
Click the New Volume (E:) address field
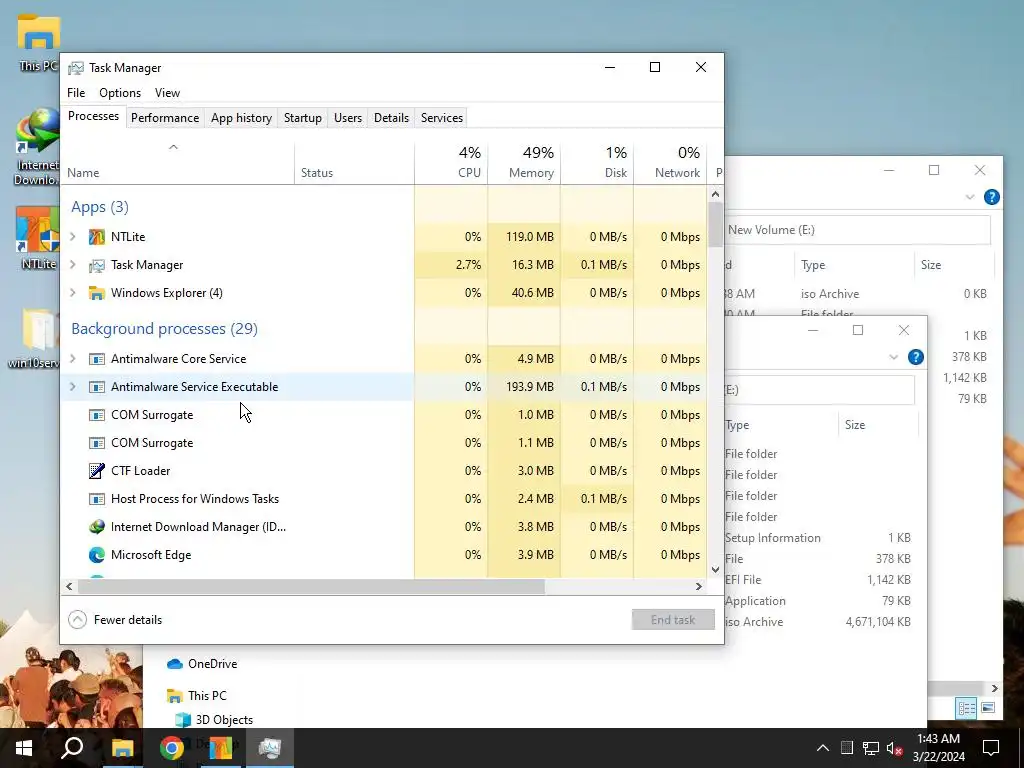[857, 230]
